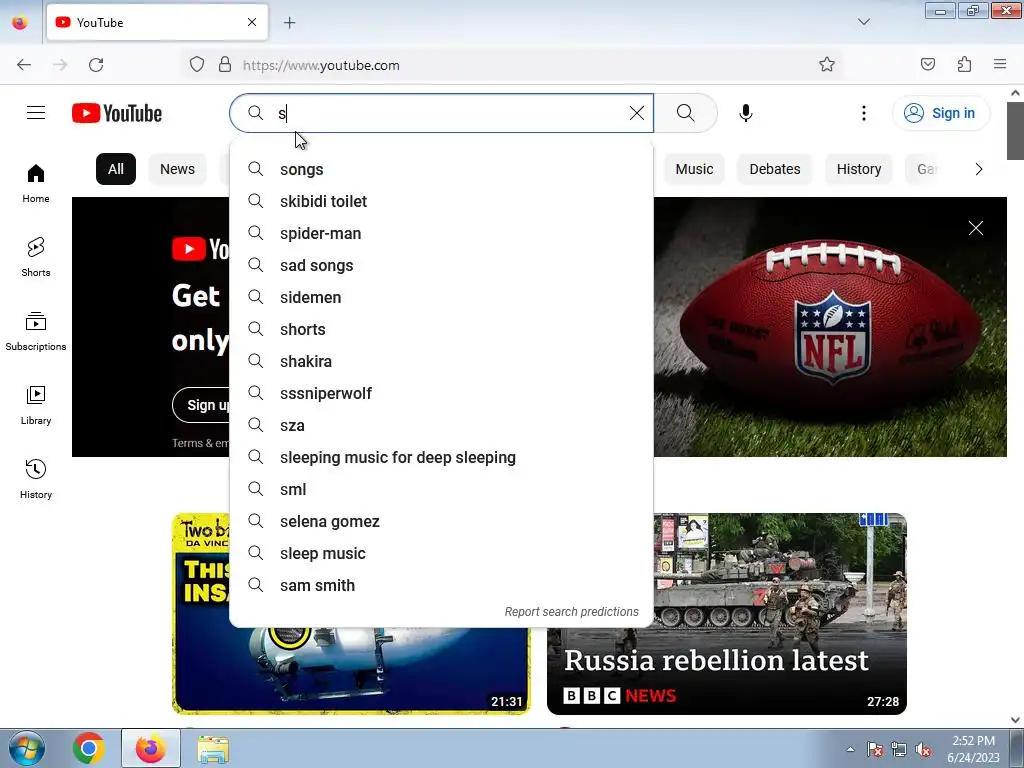Choose the 'spider-man' suggestion
Viewport: 1024px width, 768px height.
[441, 233]
